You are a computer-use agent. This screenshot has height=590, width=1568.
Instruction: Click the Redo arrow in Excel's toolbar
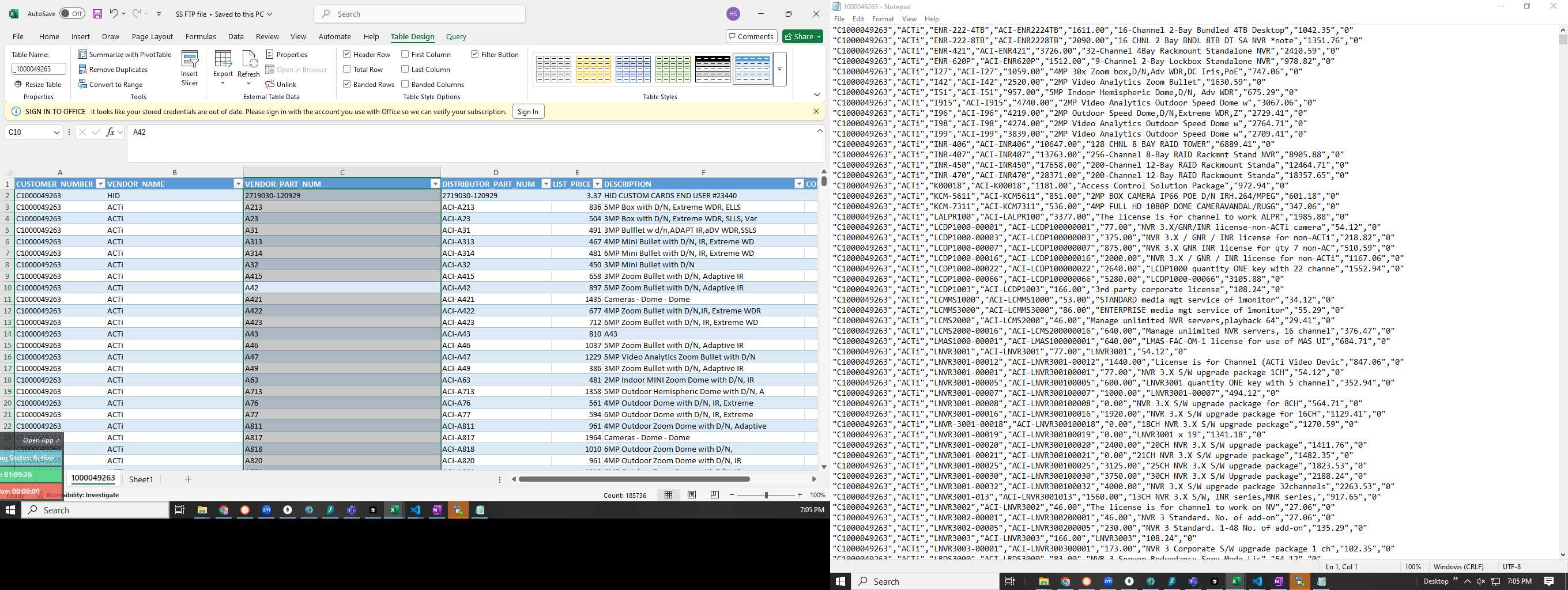click(137, 13)
